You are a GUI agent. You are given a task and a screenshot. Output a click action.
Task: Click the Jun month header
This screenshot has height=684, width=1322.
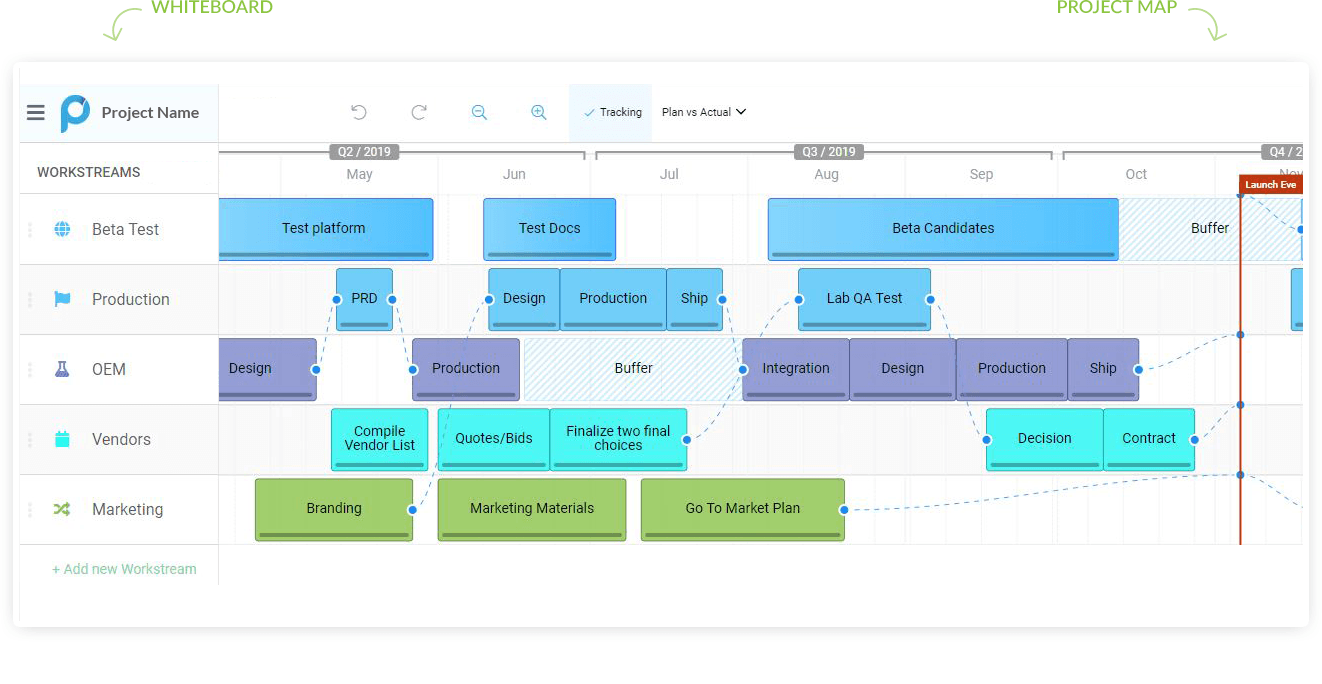pyautogui.click(x=514, y=174)
